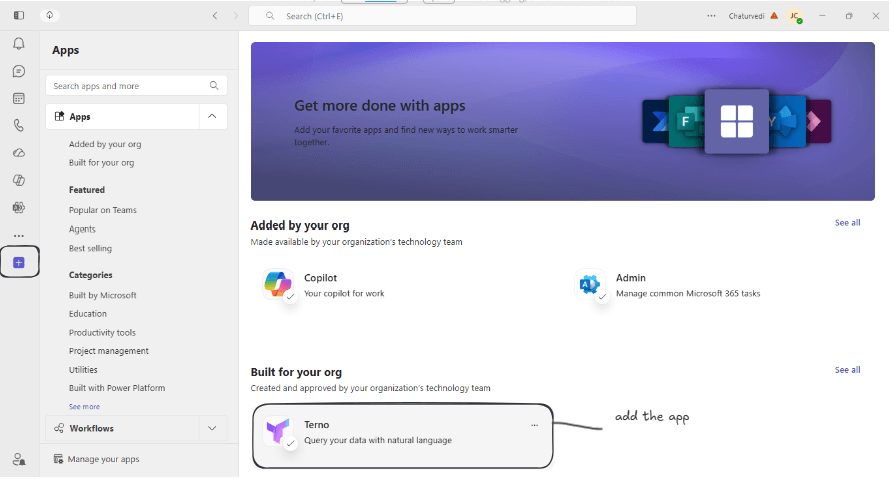Open the Copilot app title
The width and height of the screenshot is (893, 479).
pyautogui.click(x=320, y=278)
